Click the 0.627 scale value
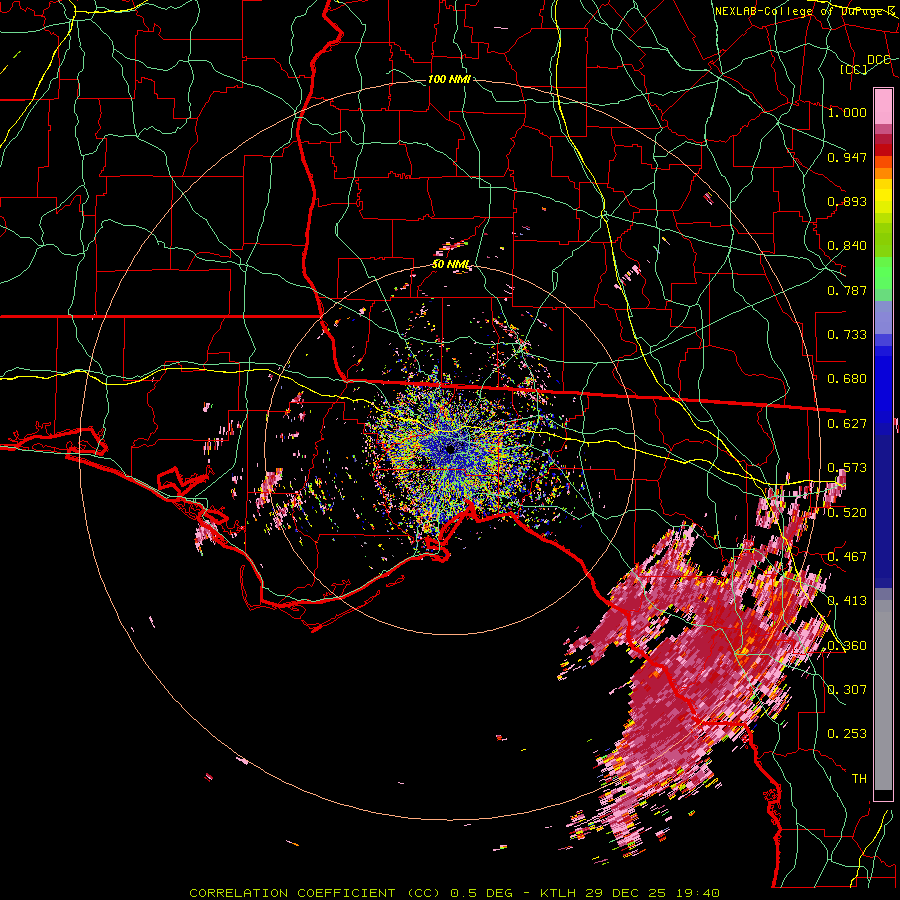Image resolution: width=900 pixels, height=900 pixels. pyautogui.click(x=847, y=424)
